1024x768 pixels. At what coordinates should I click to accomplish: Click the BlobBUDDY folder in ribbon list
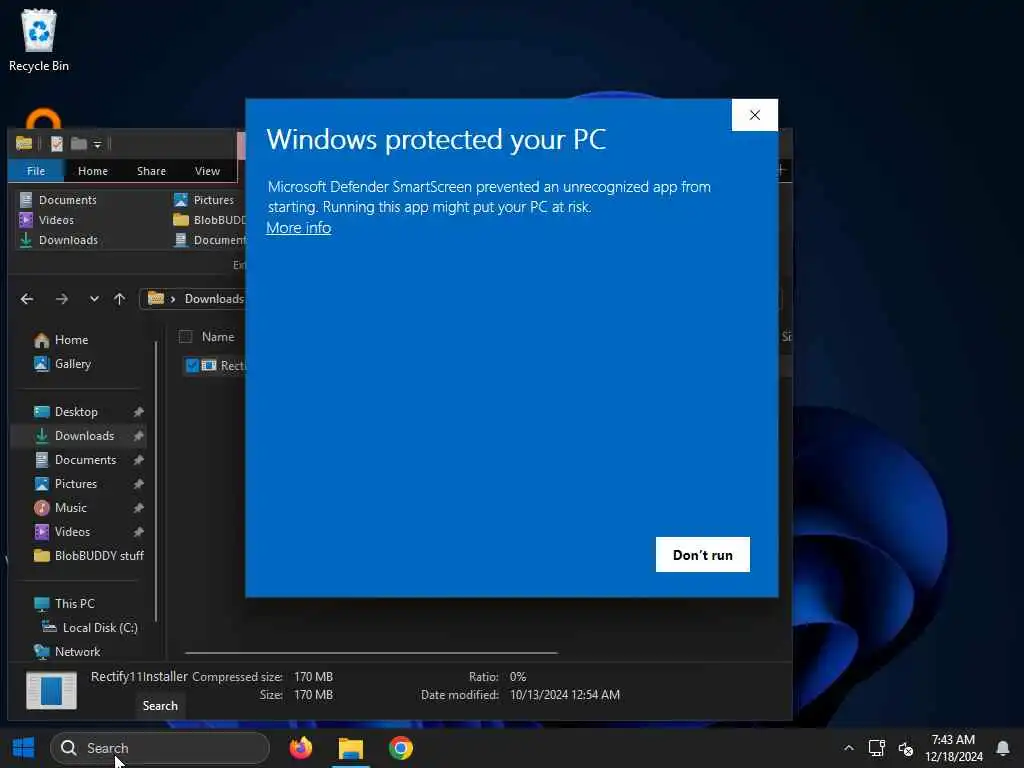209,220
